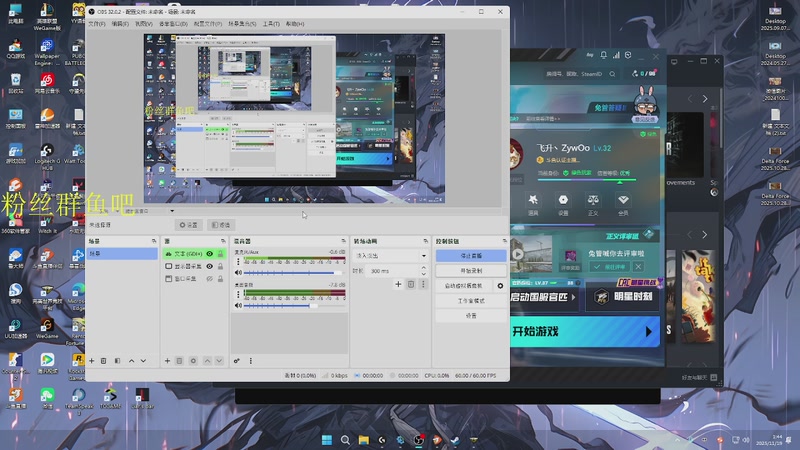This screenshot has height=450, width=800.
Task: Toggle lock on Display Capture source
Action: 220,266
